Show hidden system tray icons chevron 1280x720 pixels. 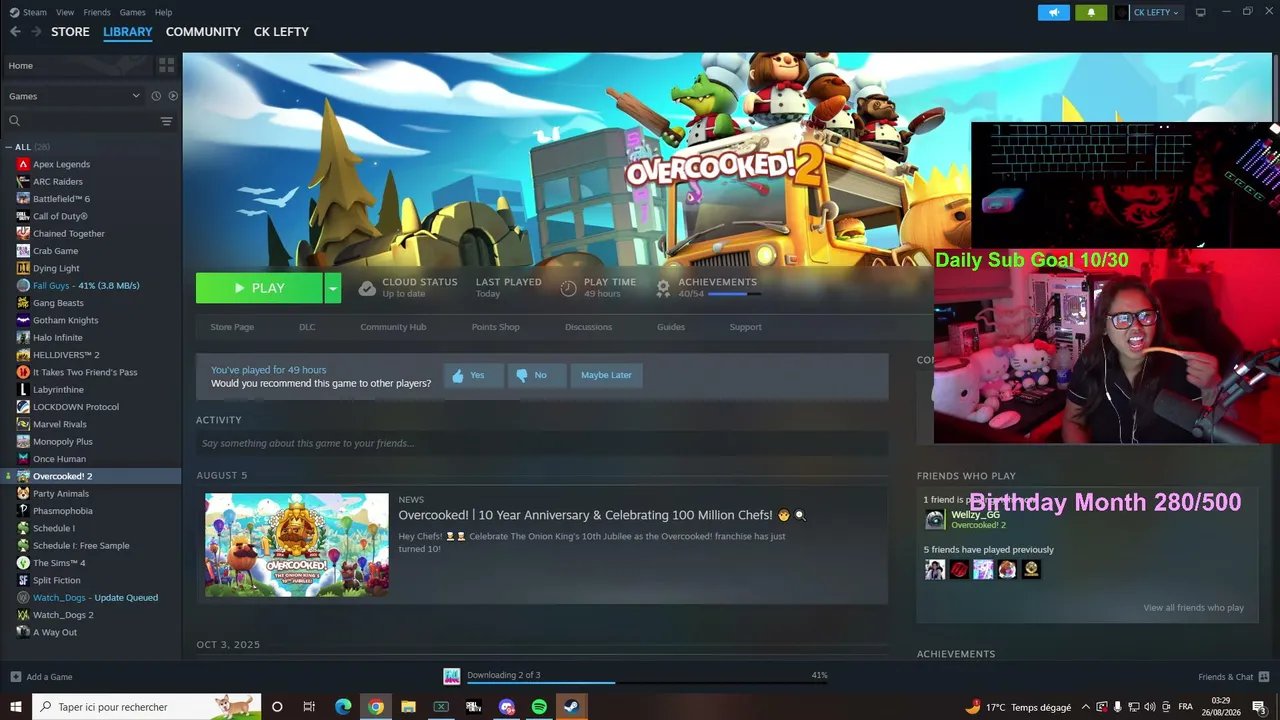[1085, 707]
